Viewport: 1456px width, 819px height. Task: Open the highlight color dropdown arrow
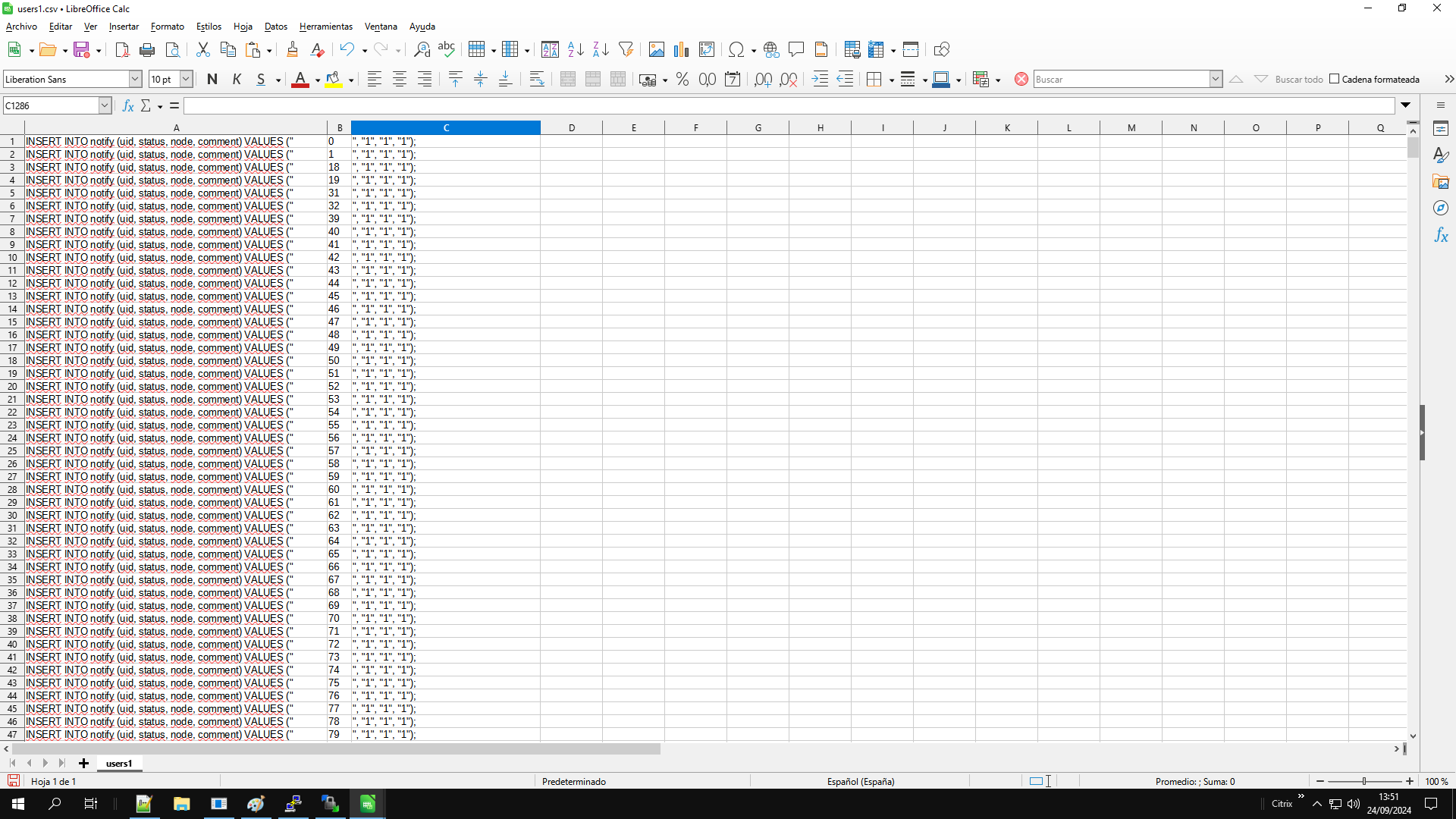tap(351, 80)
